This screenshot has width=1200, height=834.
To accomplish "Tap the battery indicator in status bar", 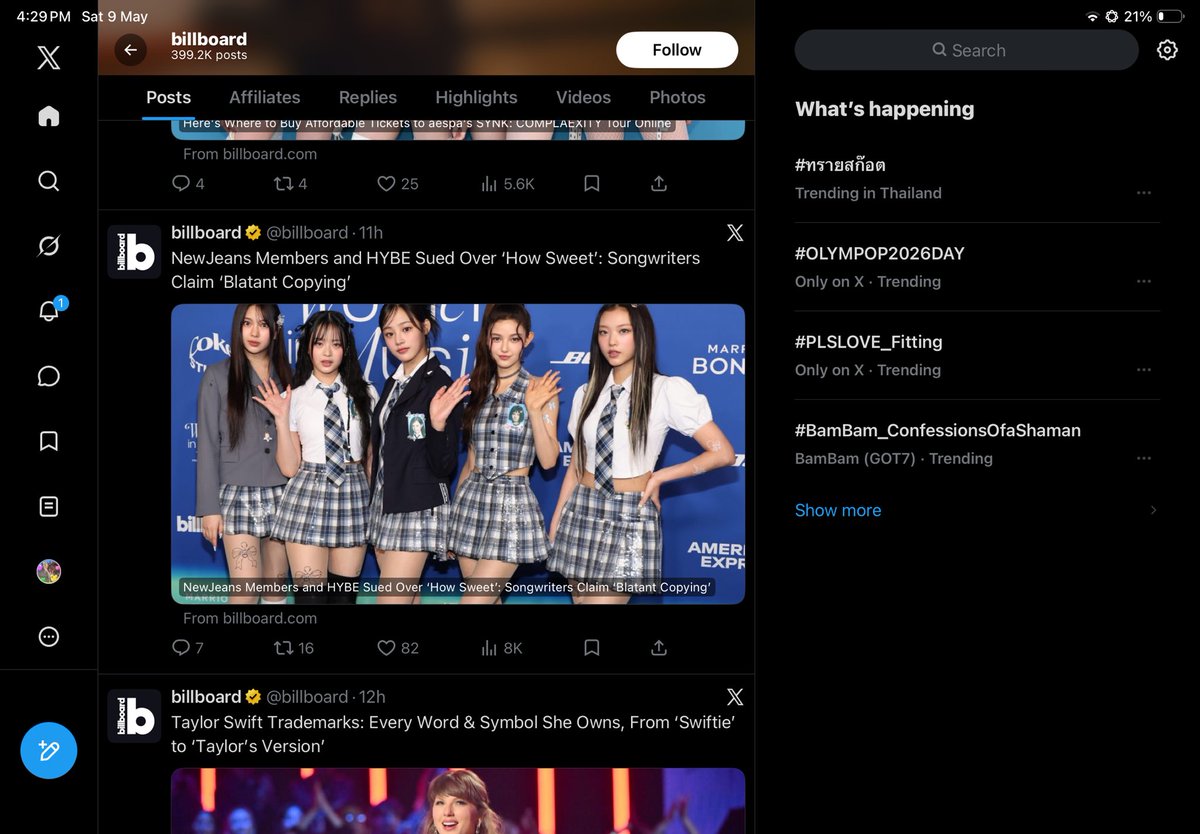I will [x=1170, y=17].
